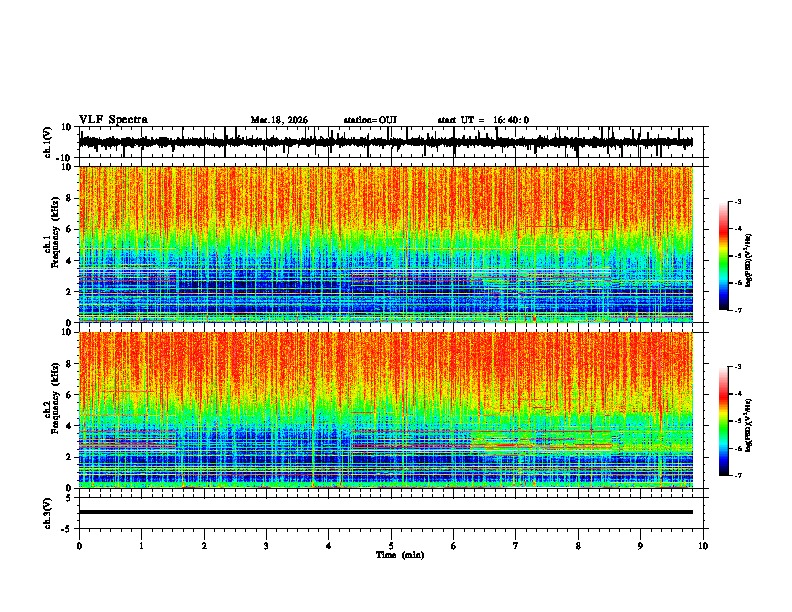Click the time axis tick labeled 2
Viewport: 792px width, 612px height.
click(204, 546)
